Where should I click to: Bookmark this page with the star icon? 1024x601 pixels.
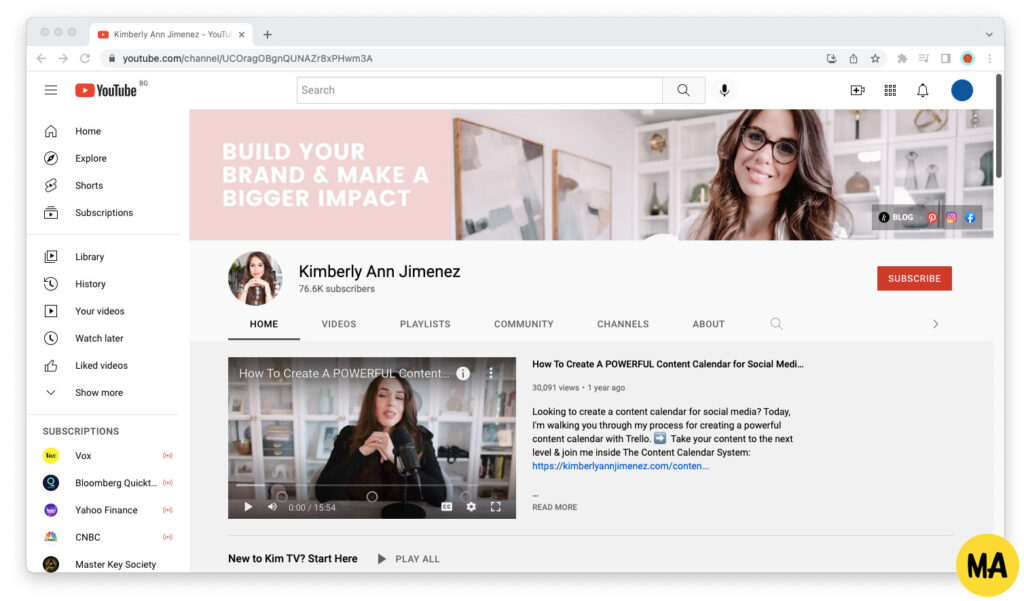(x=875, y=59)
